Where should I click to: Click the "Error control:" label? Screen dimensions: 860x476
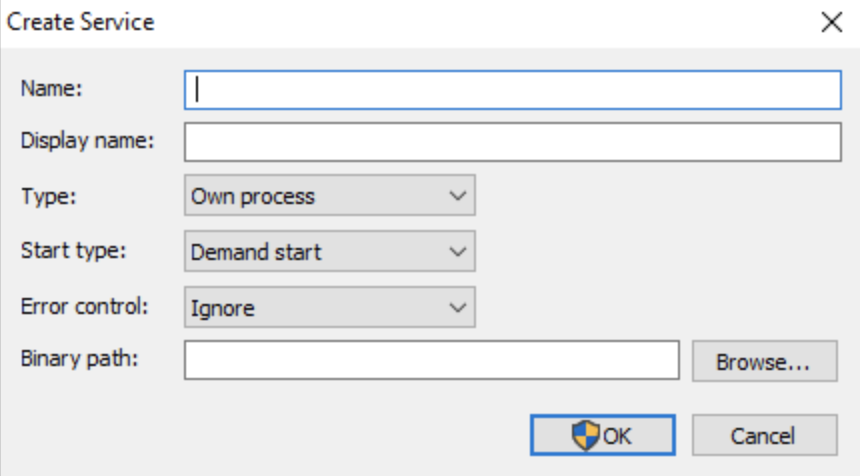click(x=84, y=306)
